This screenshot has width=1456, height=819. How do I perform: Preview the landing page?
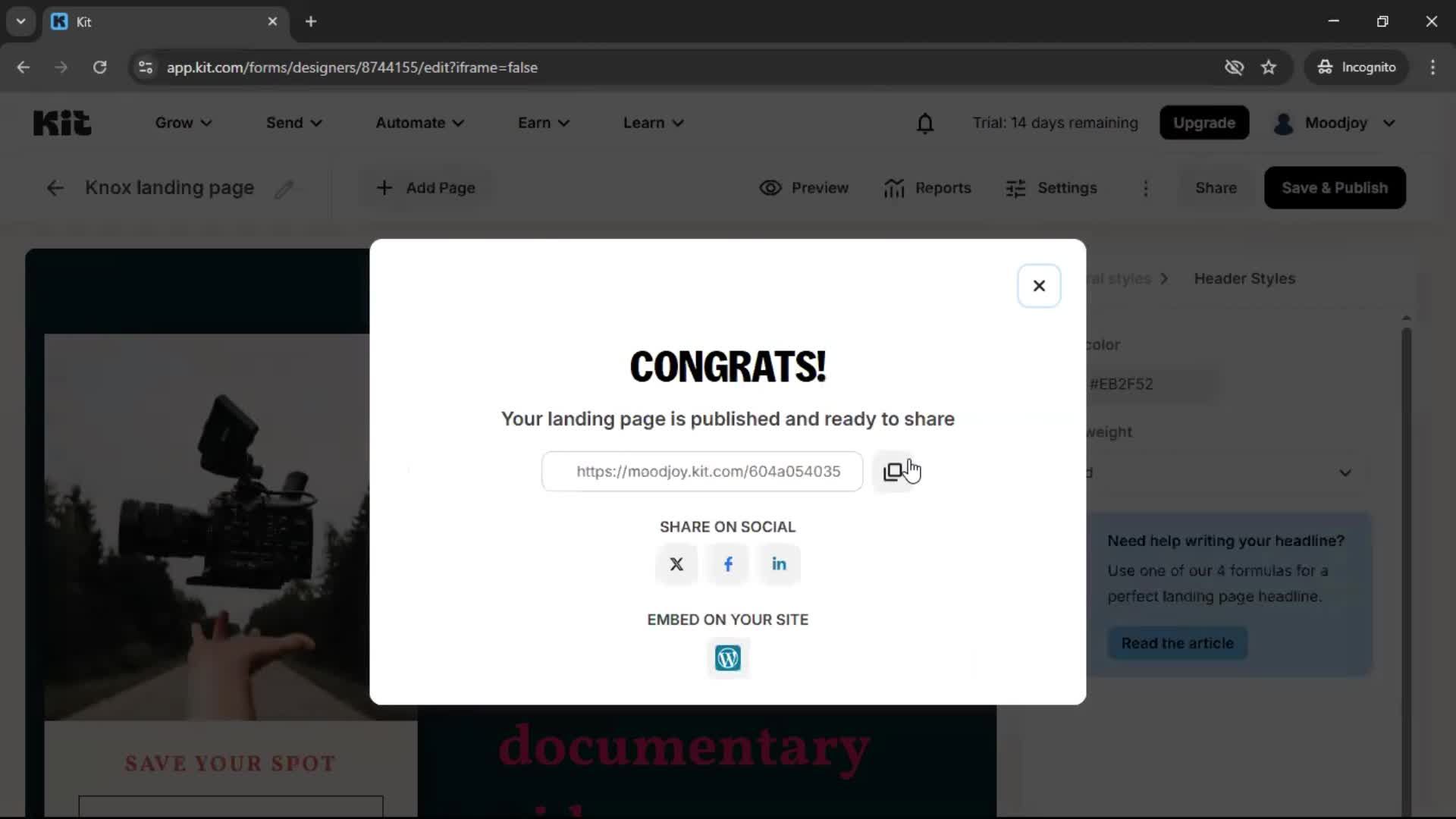(x=803, y=187)
